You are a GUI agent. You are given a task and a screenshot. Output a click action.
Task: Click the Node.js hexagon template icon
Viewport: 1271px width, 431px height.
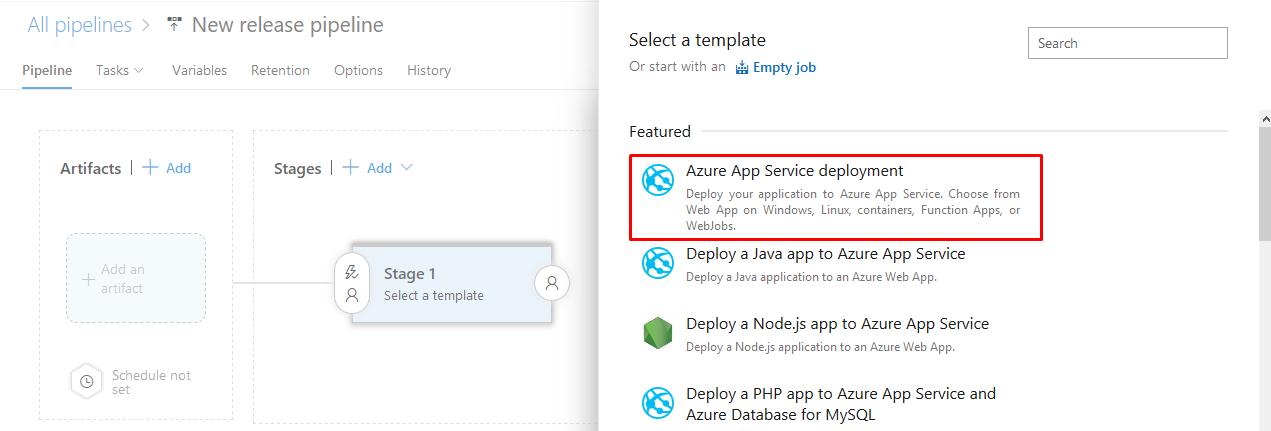[658, 333]
